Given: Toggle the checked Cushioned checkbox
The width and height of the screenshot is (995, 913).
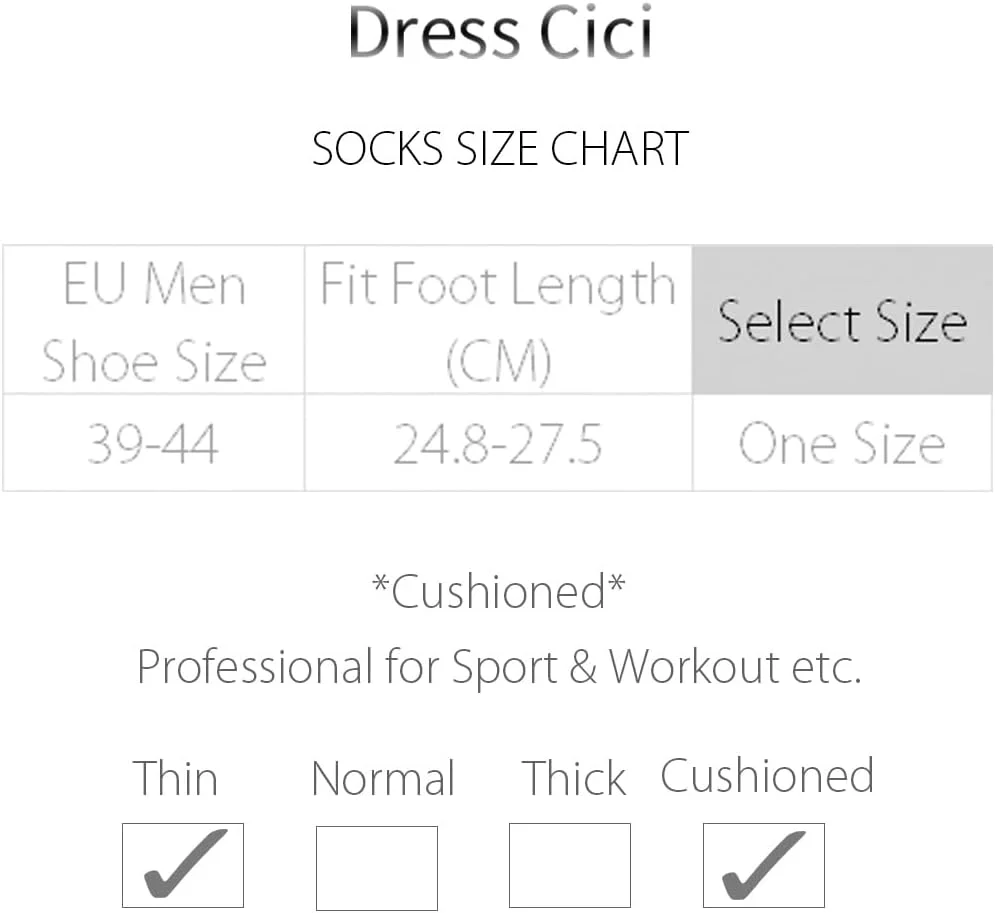Looking at the screenshot, I should (763, 865).
